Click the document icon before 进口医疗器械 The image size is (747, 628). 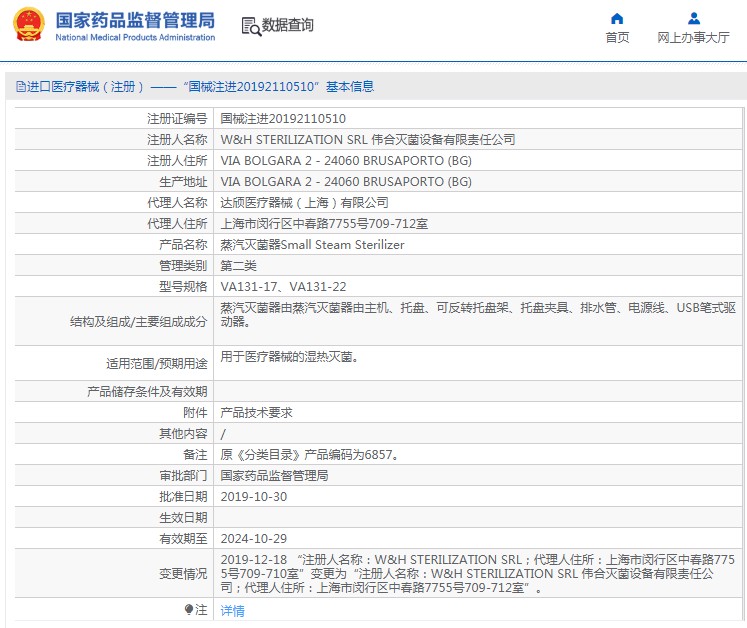[20, 87]
